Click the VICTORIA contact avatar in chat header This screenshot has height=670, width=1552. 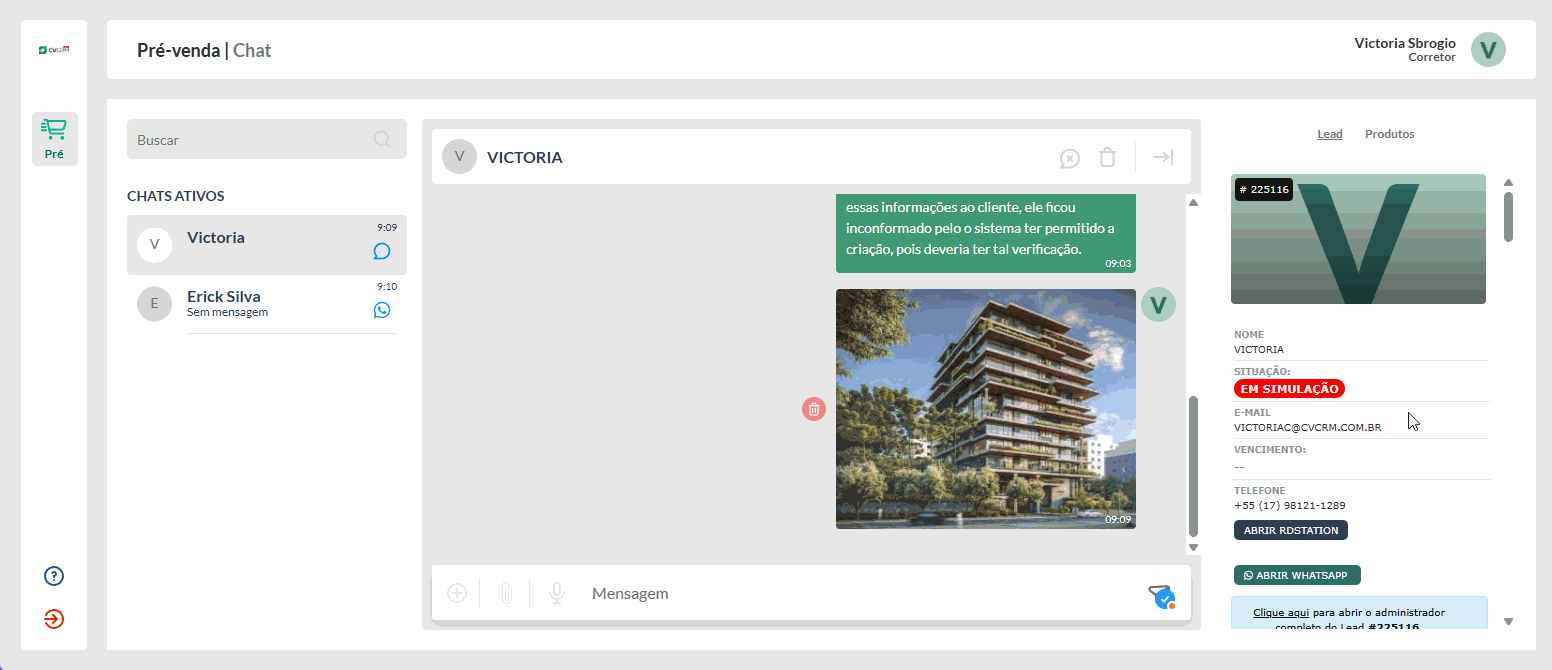pyautogui.click(x=459, y=157)
